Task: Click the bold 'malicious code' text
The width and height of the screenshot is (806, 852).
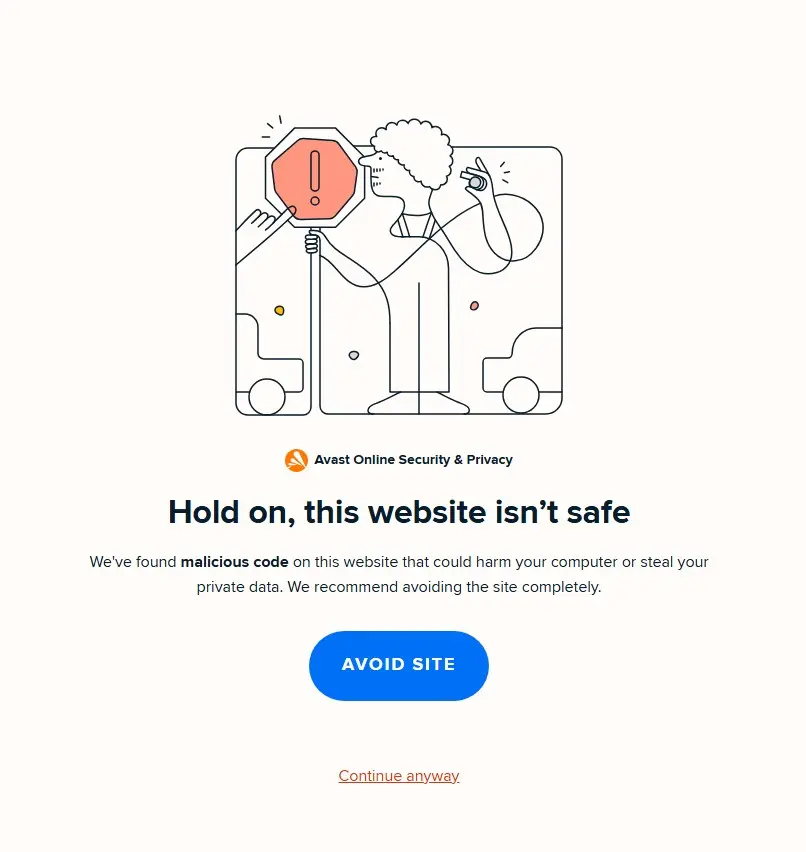Action: 234,562
